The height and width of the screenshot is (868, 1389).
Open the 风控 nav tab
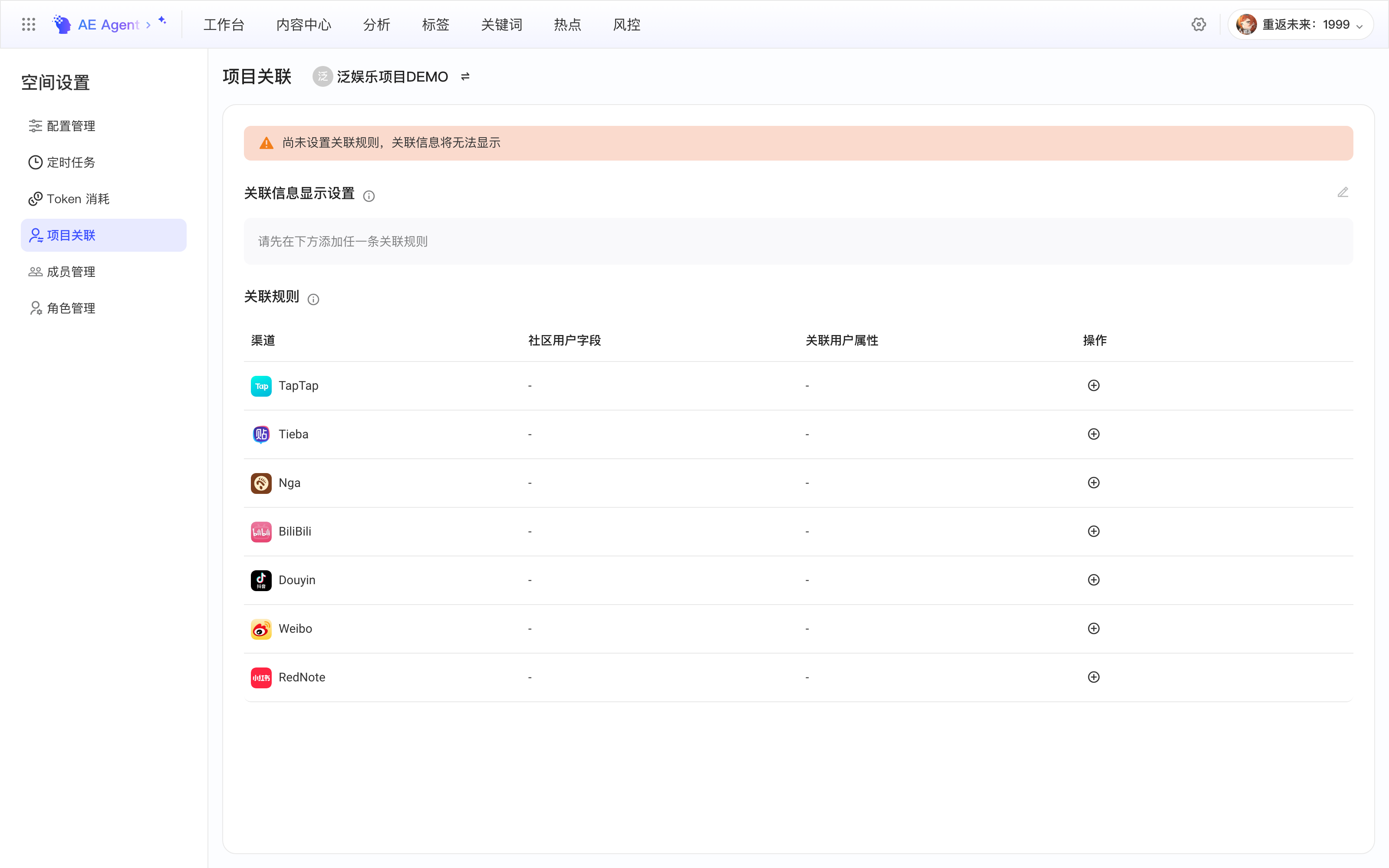click(627, 25)
